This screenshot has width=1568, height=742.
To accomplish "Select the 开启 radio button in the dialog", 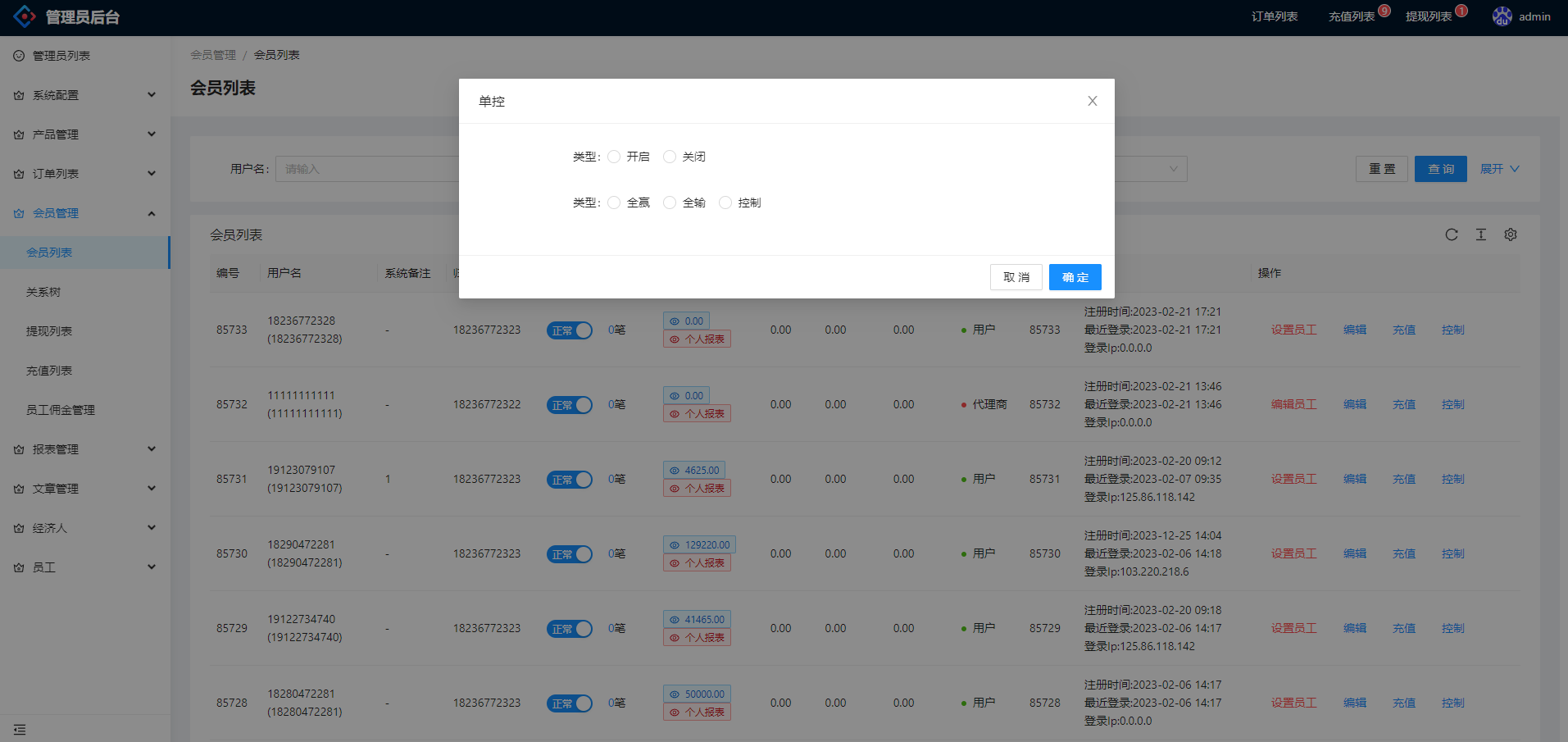I will [614, 157].
